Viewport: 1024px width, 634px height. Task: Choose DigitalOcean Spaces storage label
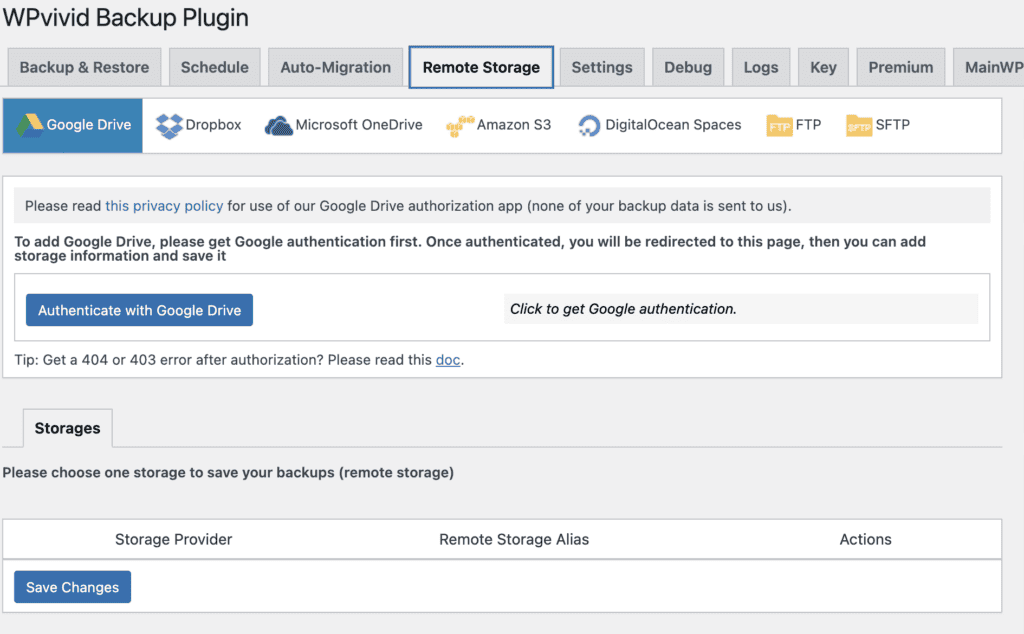pos(673,125)
